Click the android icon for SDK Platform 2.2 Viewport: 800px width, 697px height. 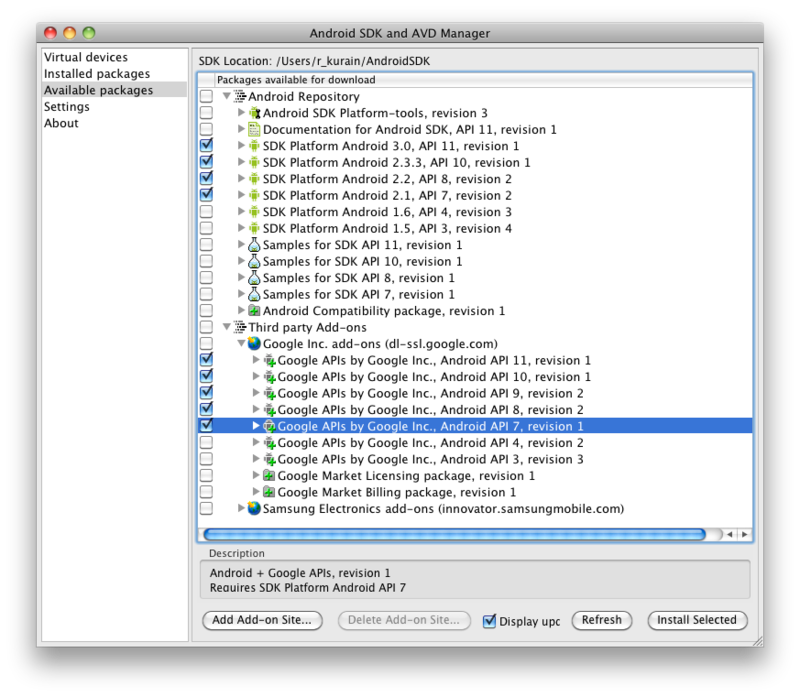pyautogui.click(x=254, y=179)
